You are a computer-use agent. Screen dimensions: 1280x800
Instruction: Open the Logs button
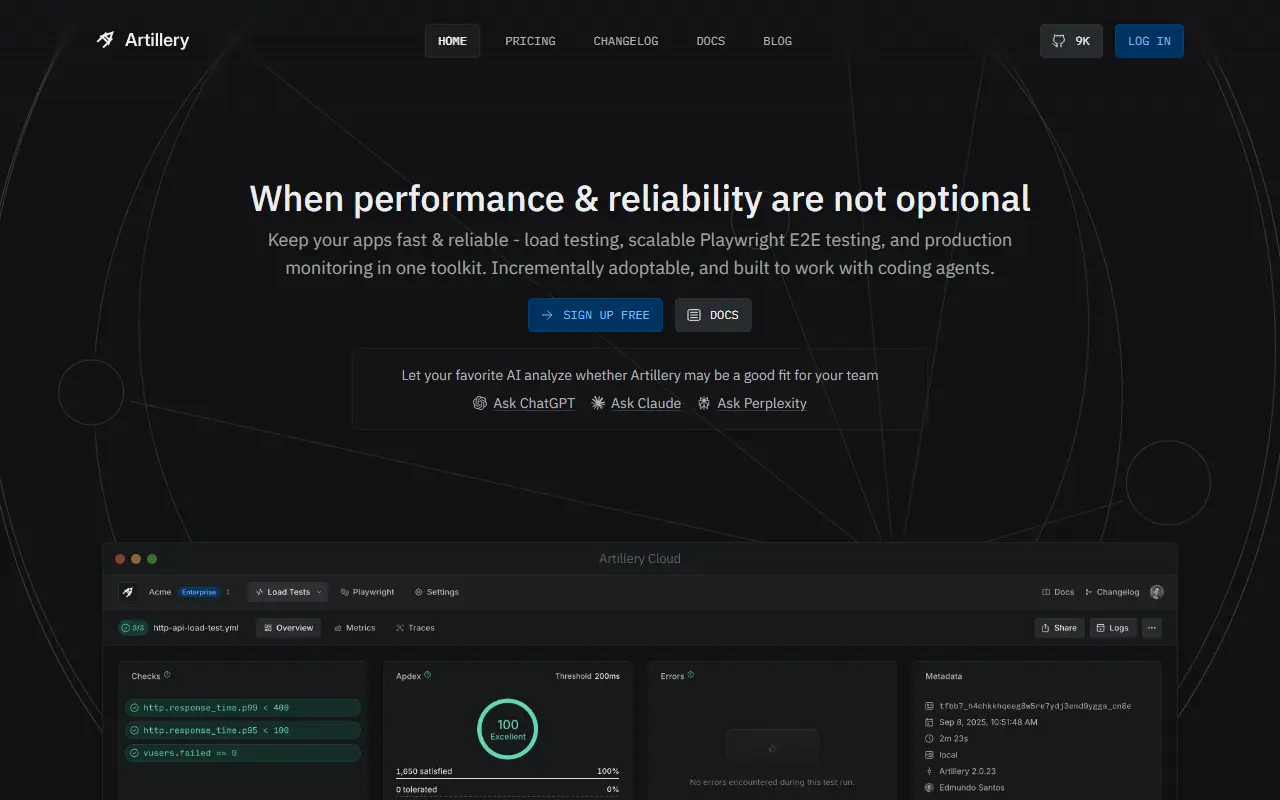(x=1113, y=628)
